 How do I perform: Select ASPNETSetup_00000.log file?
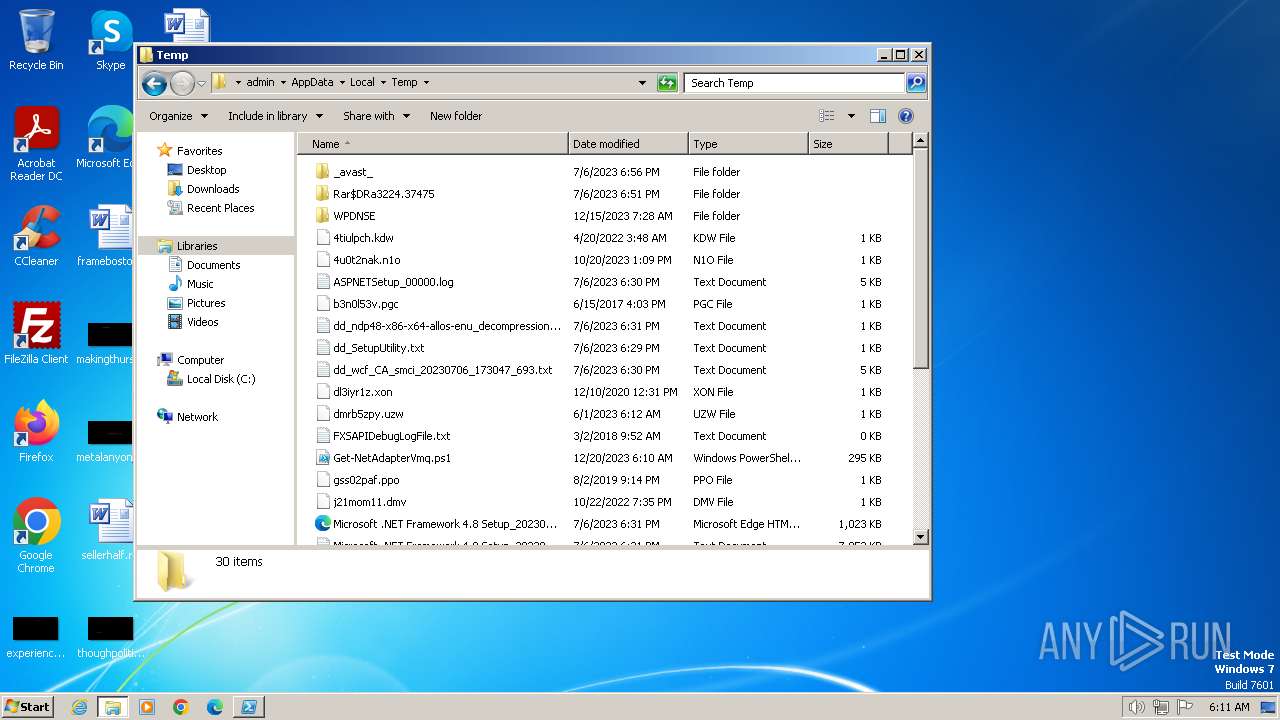click(393, 282)
